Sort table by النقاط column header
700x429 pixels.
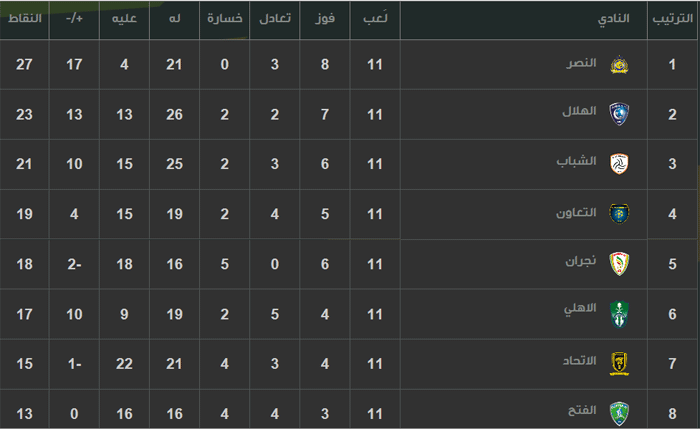point(25,18)
